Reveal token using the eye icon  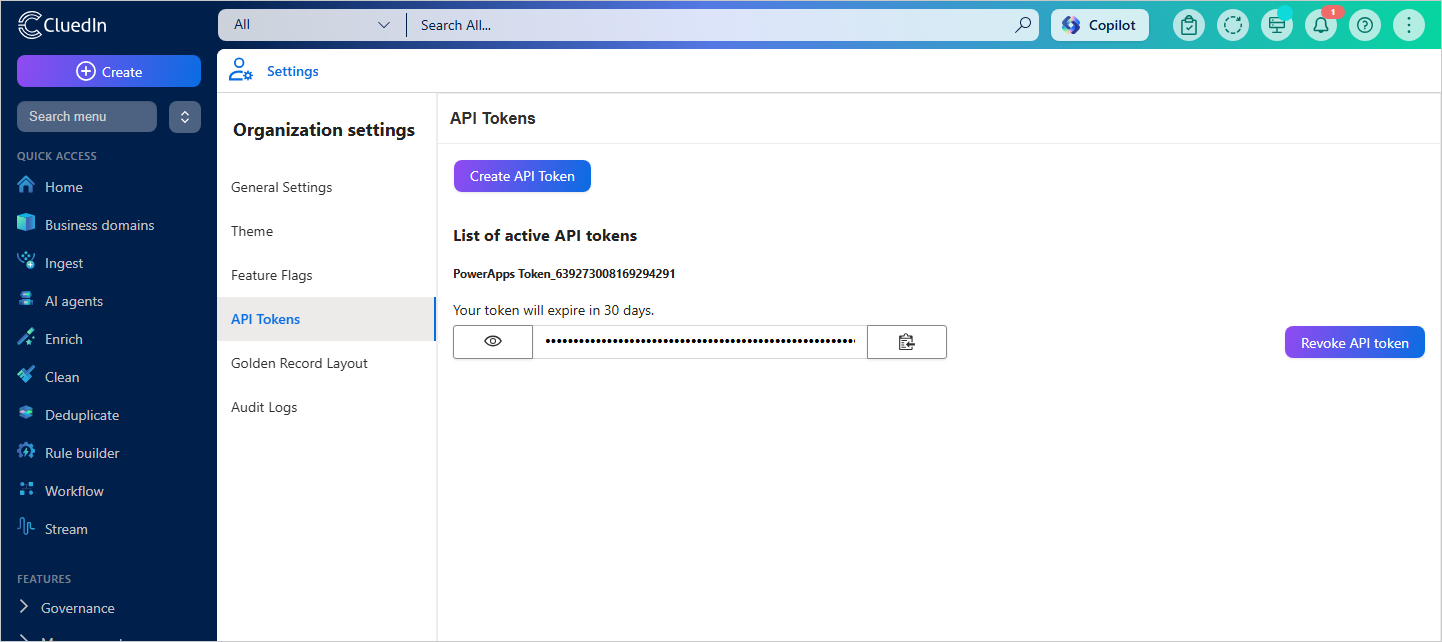click(493, 342)
